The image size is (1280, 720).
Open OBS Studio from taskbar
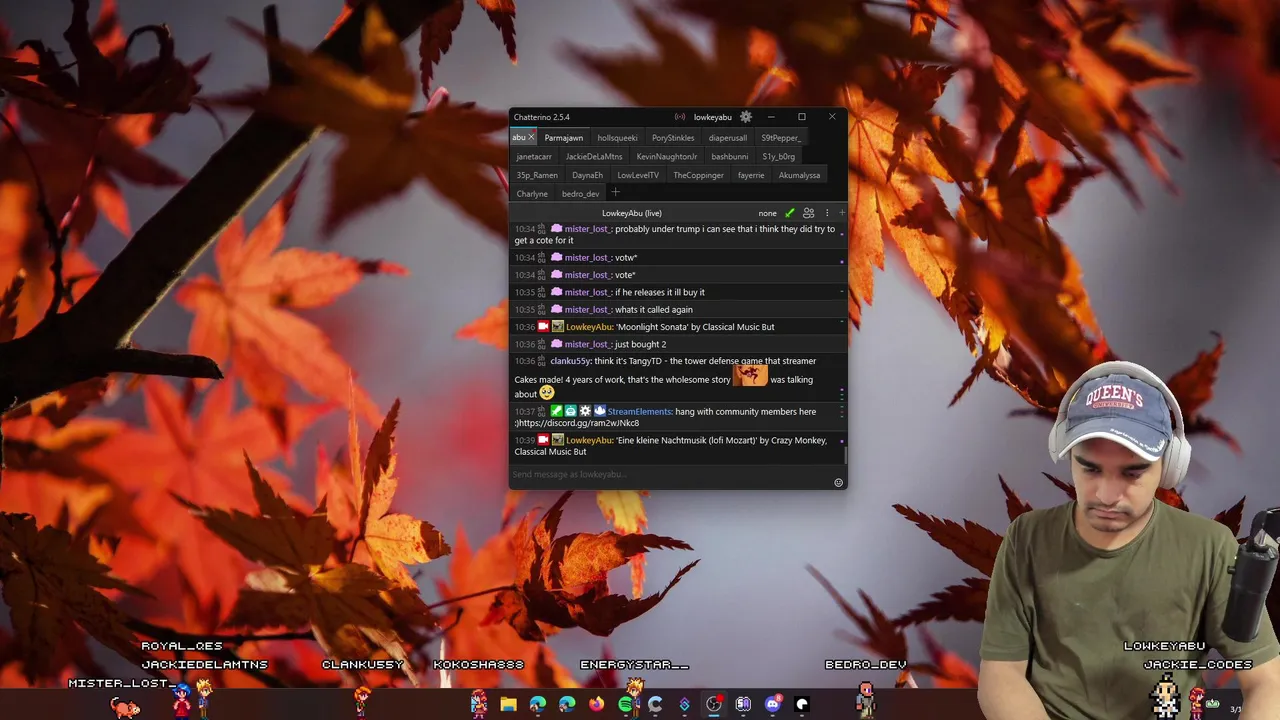[714, 704]
